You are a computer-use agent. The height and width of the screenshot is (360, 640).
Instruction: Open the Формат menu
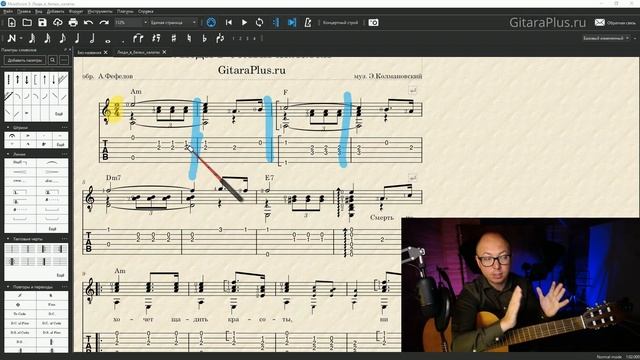click(x=76, y=11)
